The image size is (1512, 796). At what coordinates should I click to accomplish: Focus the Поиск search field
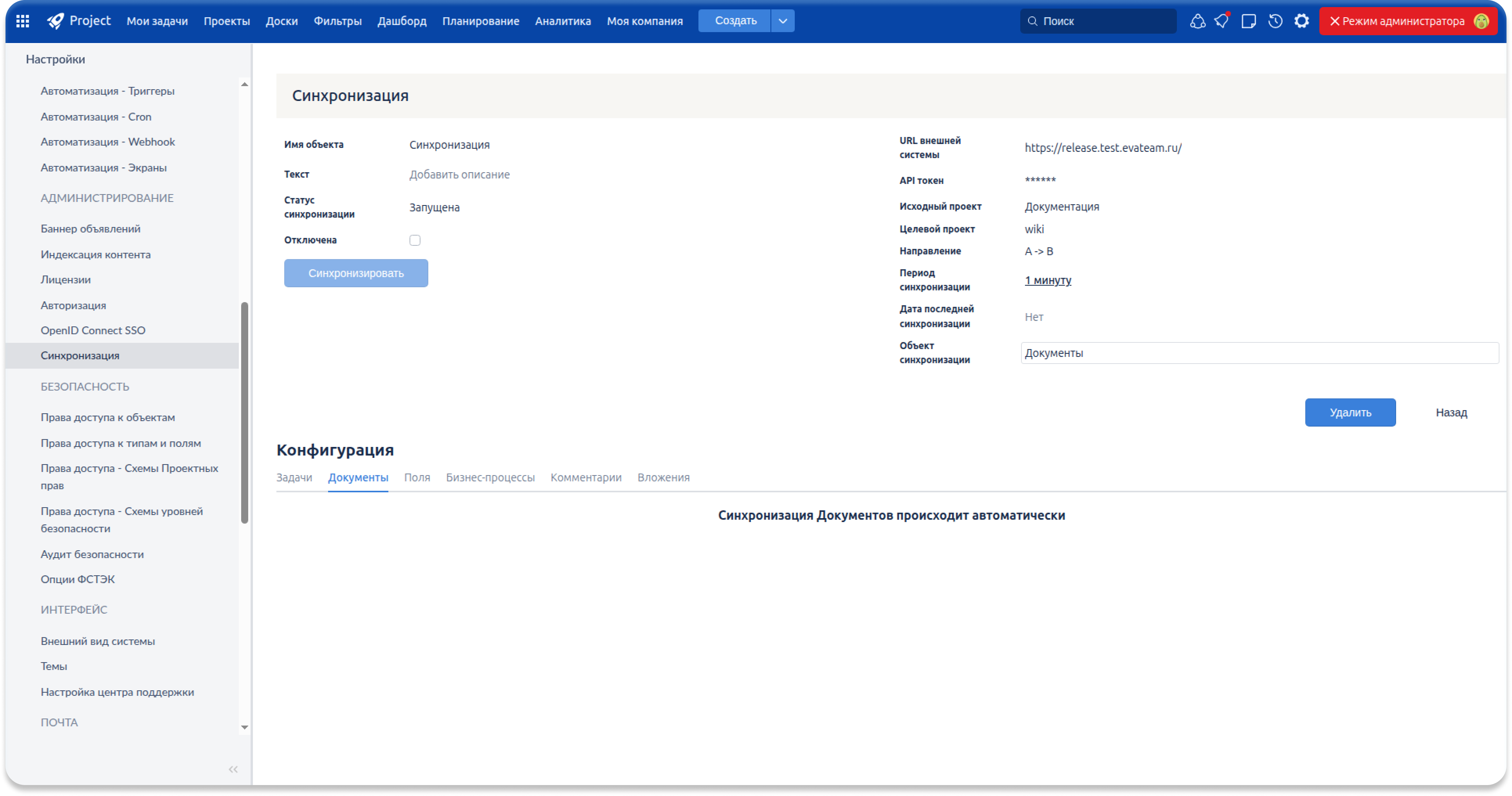click(1104, 21)
